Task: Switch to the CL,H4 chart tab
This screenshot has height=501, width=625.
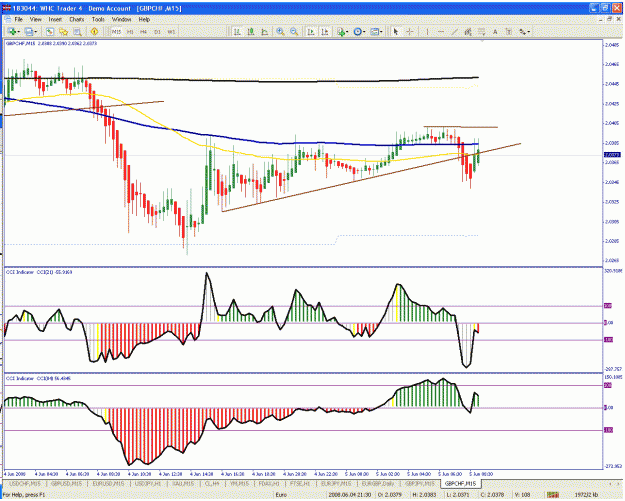Action: [212, 483]
